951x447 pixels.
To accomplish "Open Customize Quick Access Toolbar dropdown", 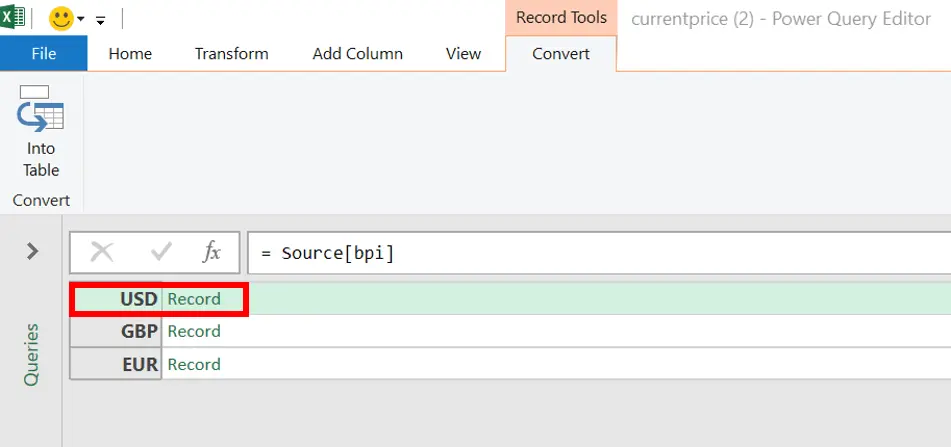I will pos(101,21).
